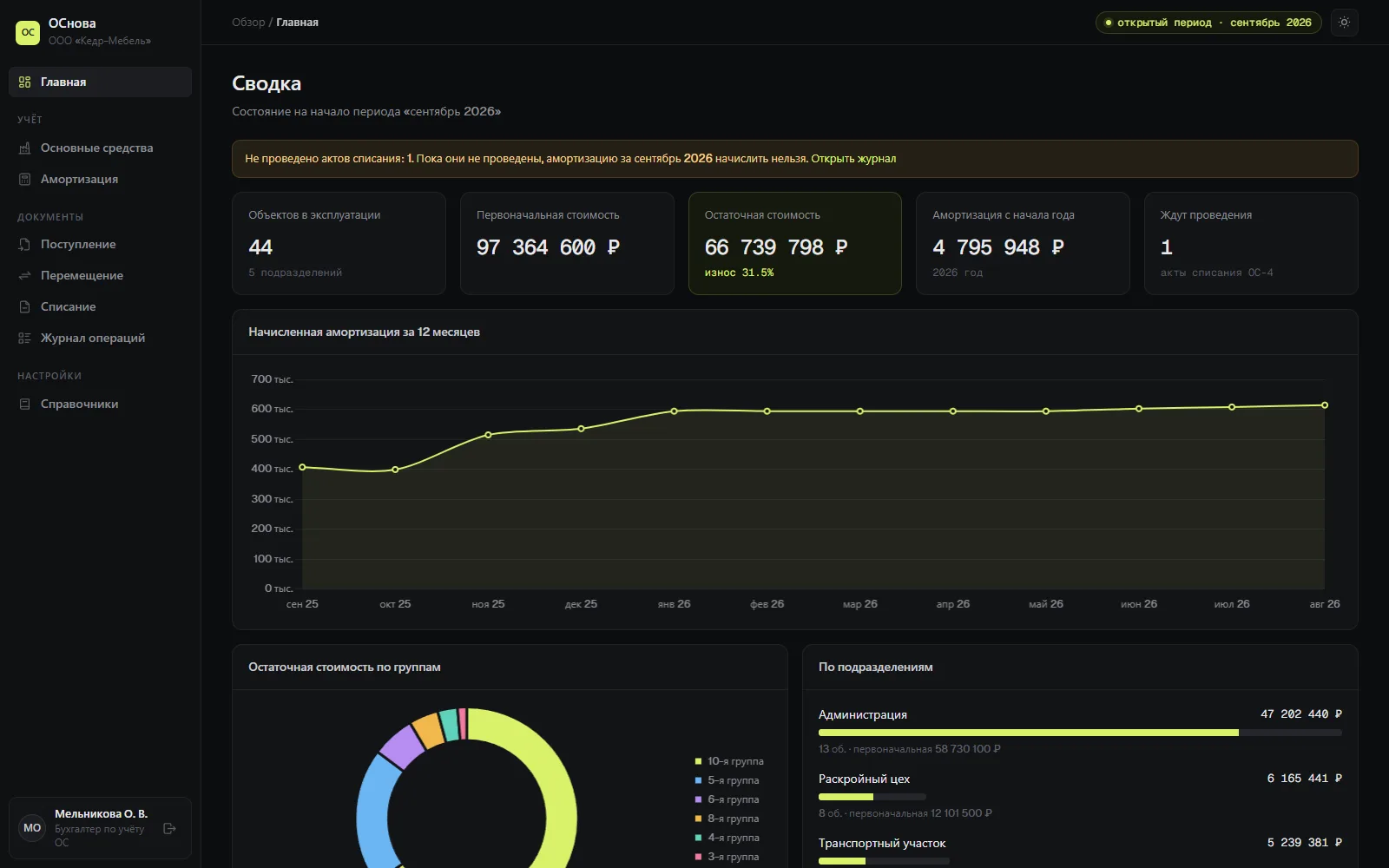Screen dimensions: 1389x868
Task: Select the Остаточная стоимость card
Action: 795,243
